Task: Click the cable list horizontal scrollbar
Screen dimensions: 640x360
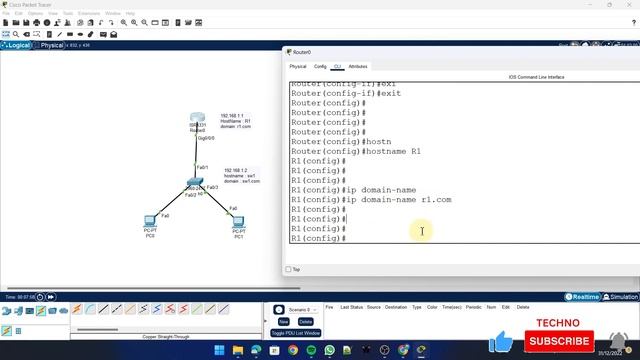Action: click(98, 329)
